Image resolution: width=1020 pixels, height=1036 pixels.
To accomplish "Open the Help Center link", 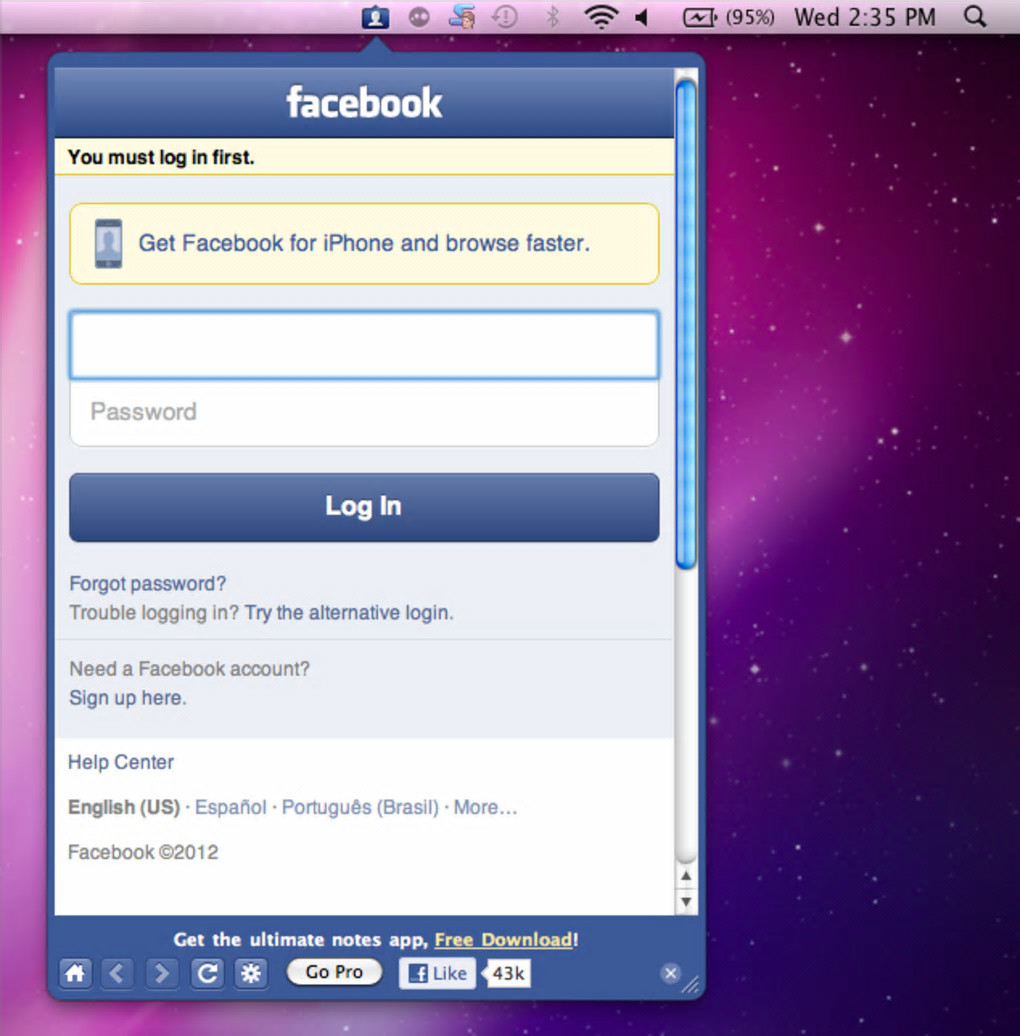I will 121,762.
